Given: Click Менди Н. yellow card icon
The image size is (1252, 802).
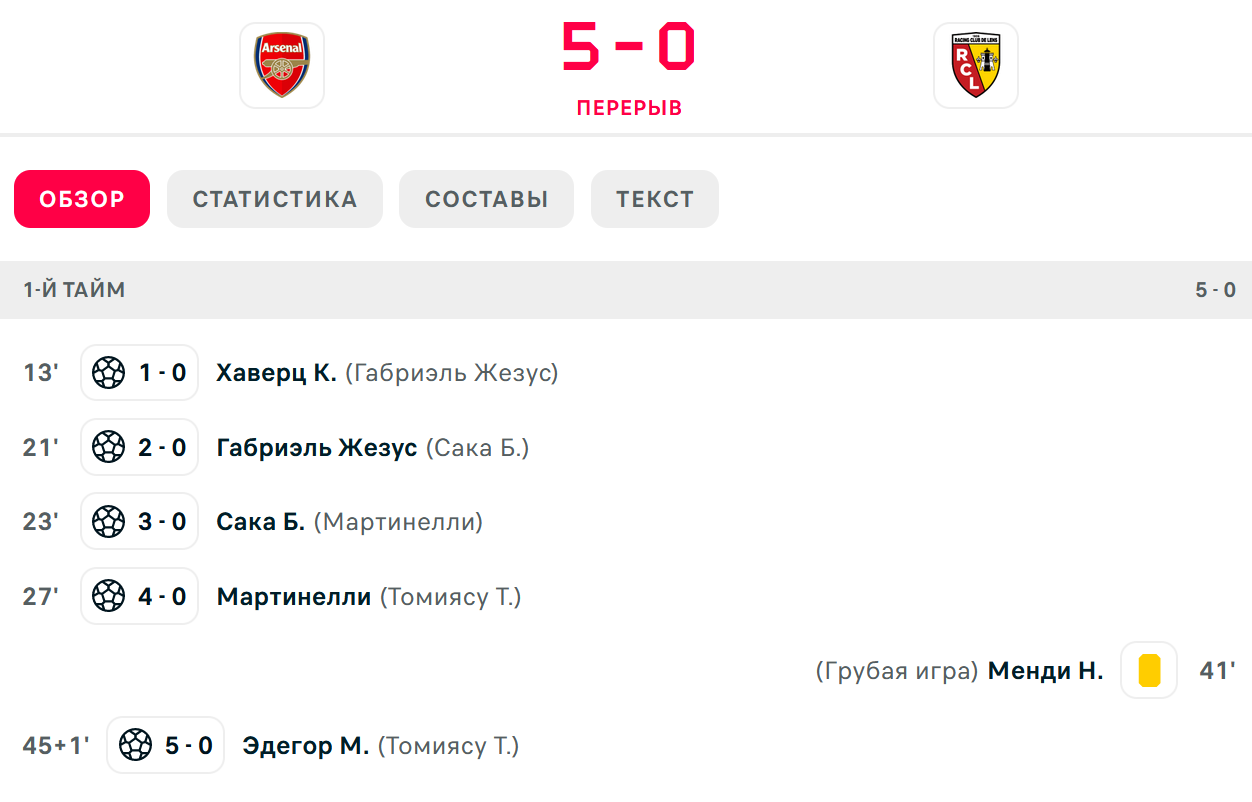Looking at the screenshot, I should 1149,670.
